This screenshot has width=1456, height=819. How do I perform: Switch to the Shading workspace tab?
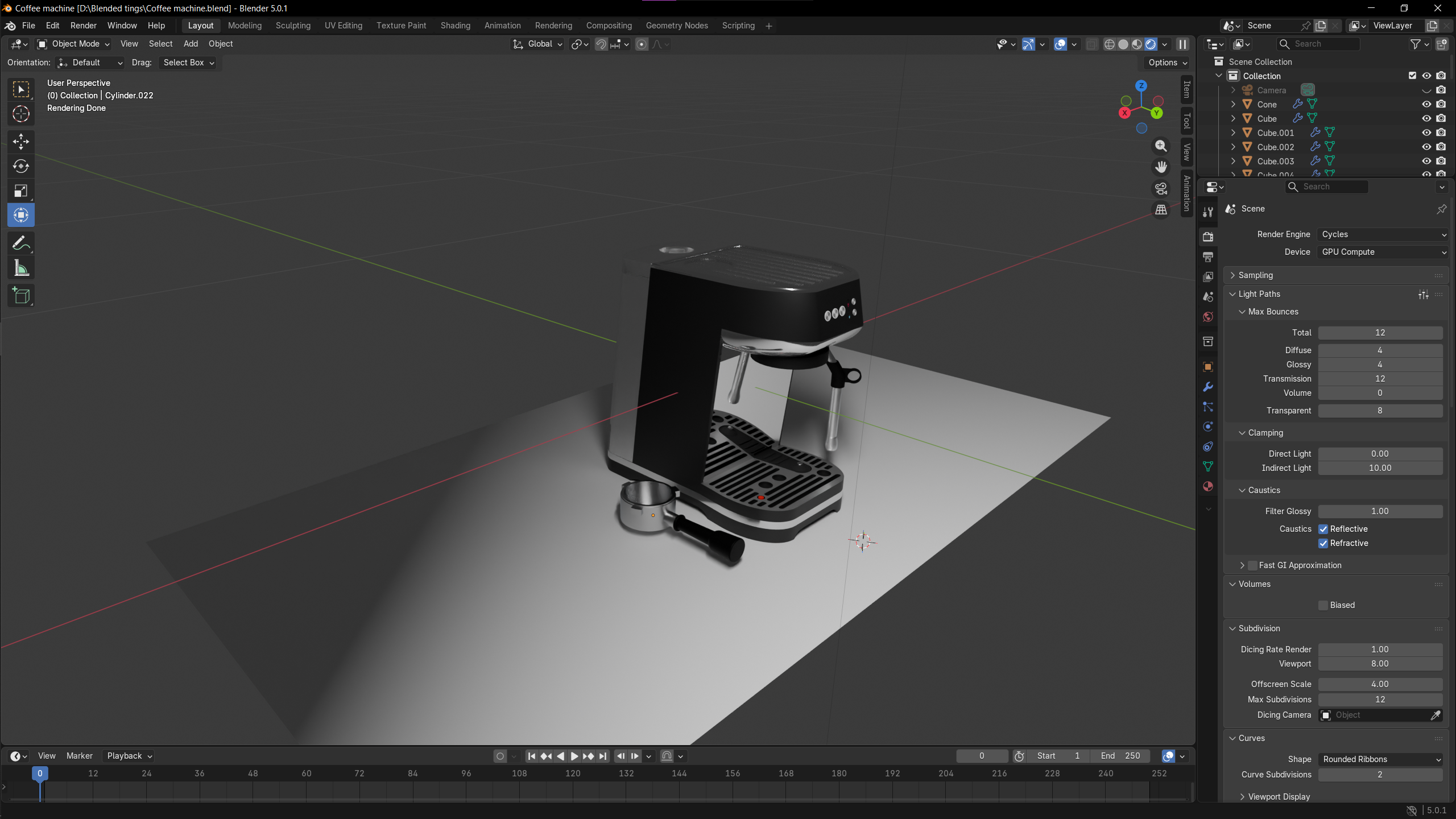(x=455, y=26)
